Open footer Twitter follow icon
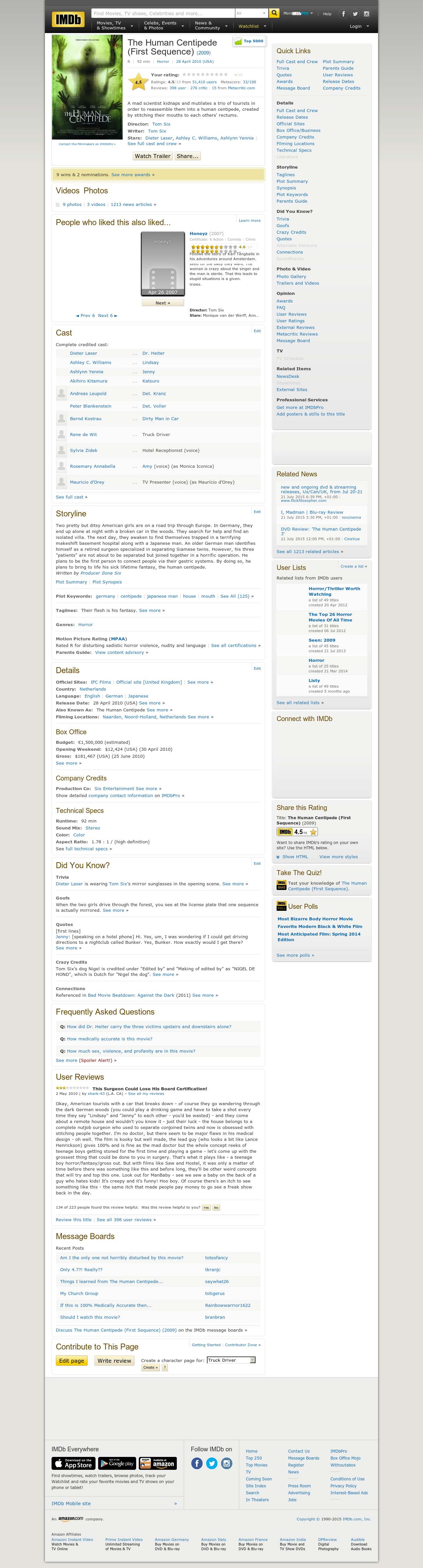 212,1463
